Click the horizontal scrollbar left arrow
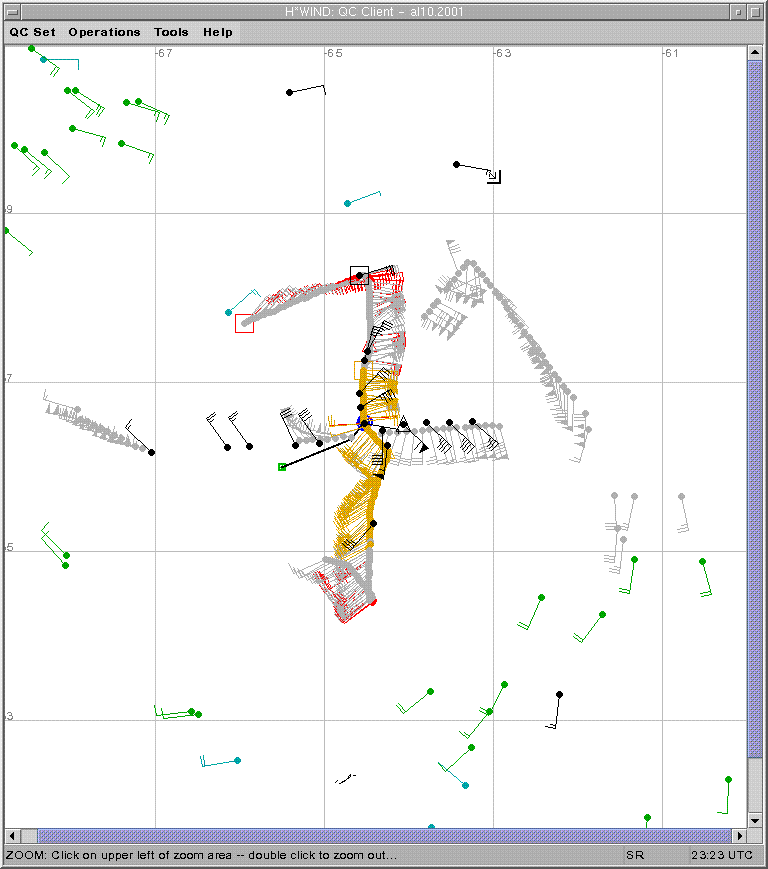Screen dimensions: 768x869 [x=13, y=835]
